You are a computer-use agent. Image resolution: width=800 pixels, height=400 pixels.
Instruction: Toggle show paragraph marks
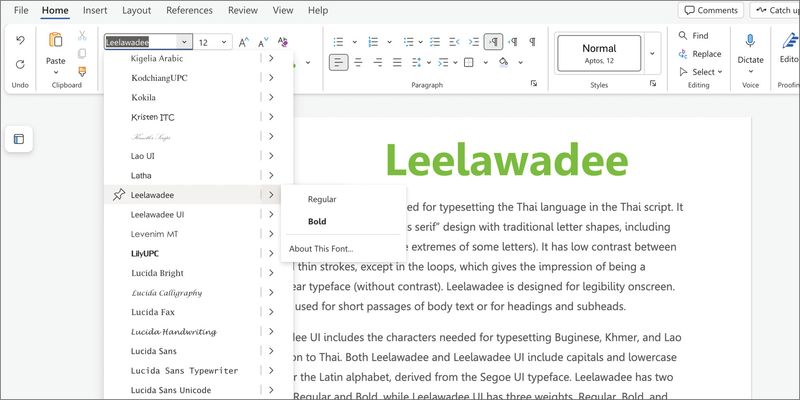(x=532, y=42)
